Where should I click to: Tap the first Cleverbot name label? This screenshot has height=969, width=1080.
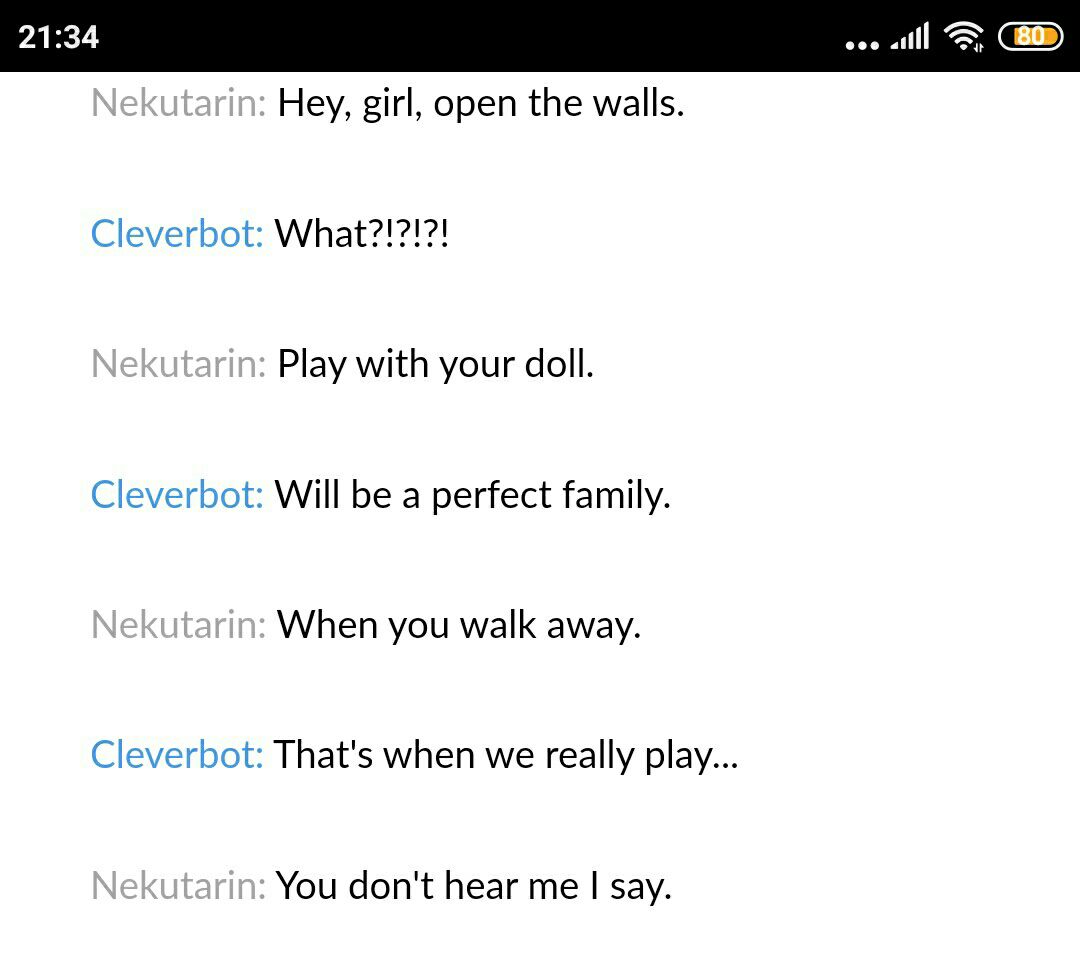pos(177,233)
